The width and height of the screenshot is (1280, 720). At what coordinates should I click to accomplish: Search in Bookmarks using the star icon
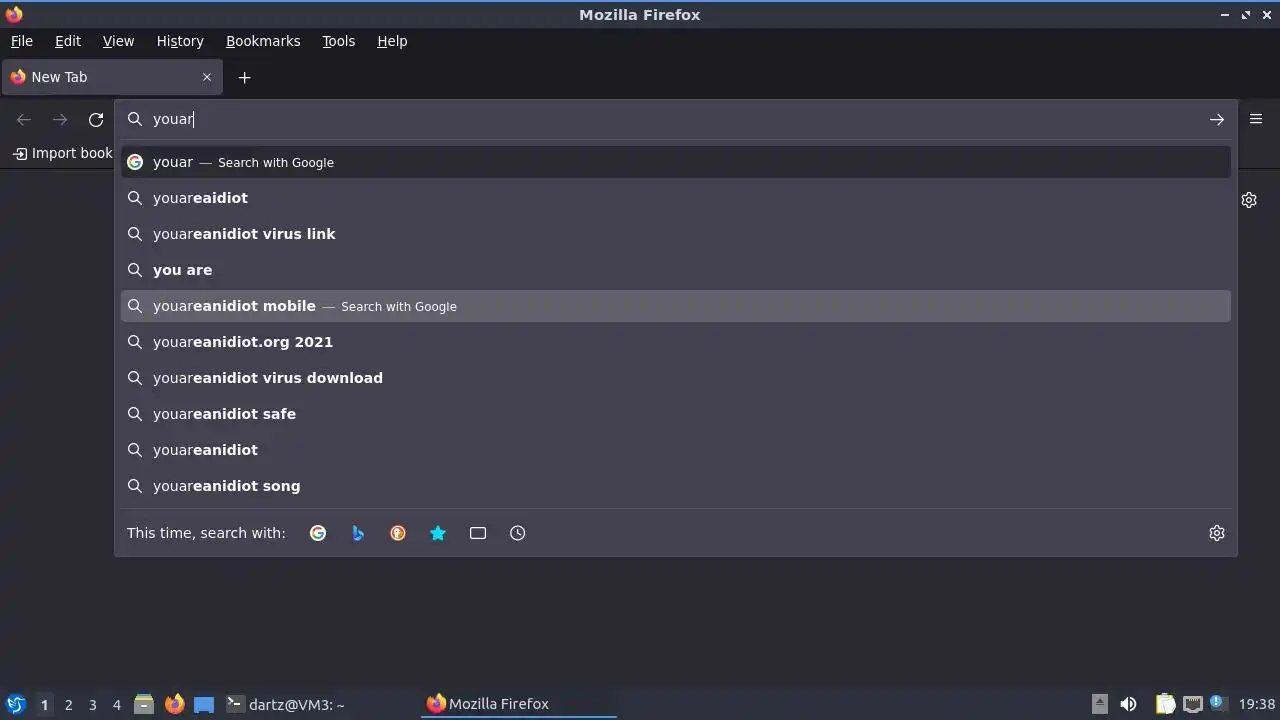(438, 533)
